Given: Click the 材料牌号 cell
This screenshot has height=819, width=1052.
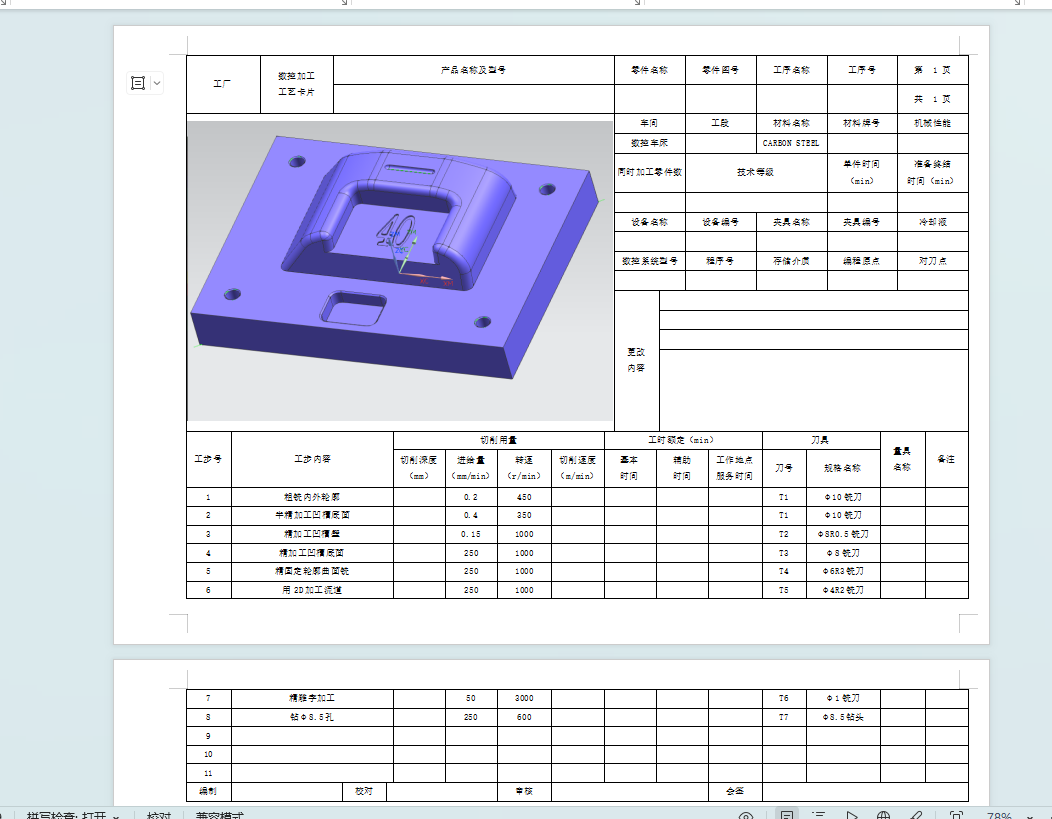Looking at the screenshot, I should [862, 123].
